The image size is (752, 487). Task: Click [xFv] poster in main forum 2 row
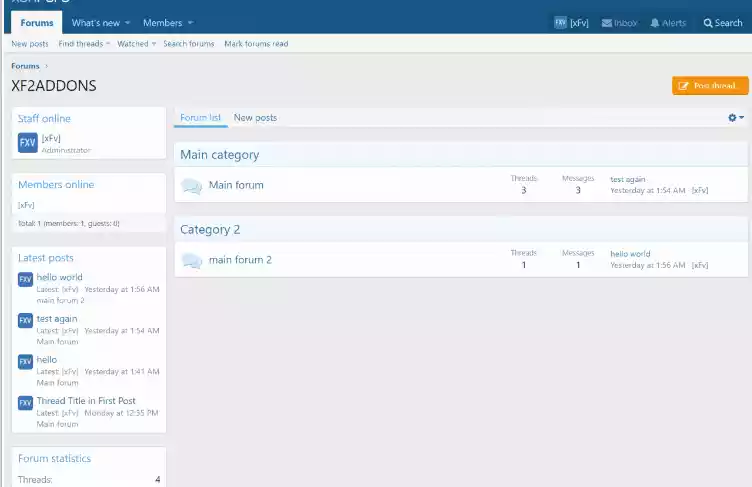point(700,265)
